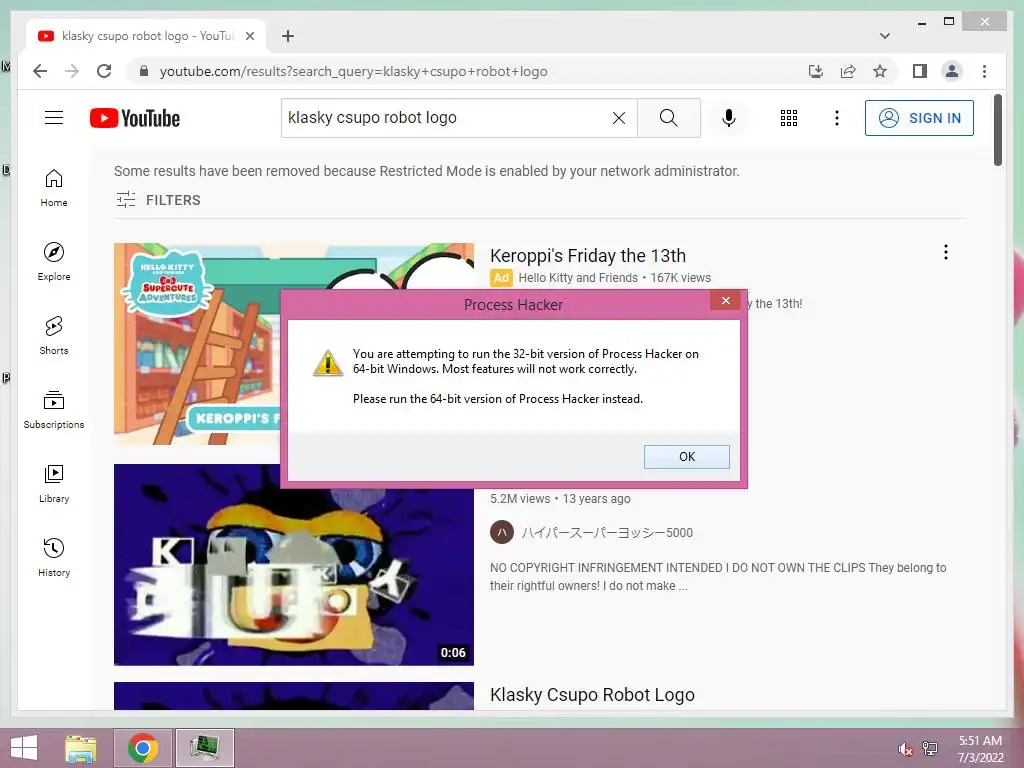Viewport: 1024px width, 768px height.
Task: Open File Explorer from the taskbar
Action: tap(81, 748)
